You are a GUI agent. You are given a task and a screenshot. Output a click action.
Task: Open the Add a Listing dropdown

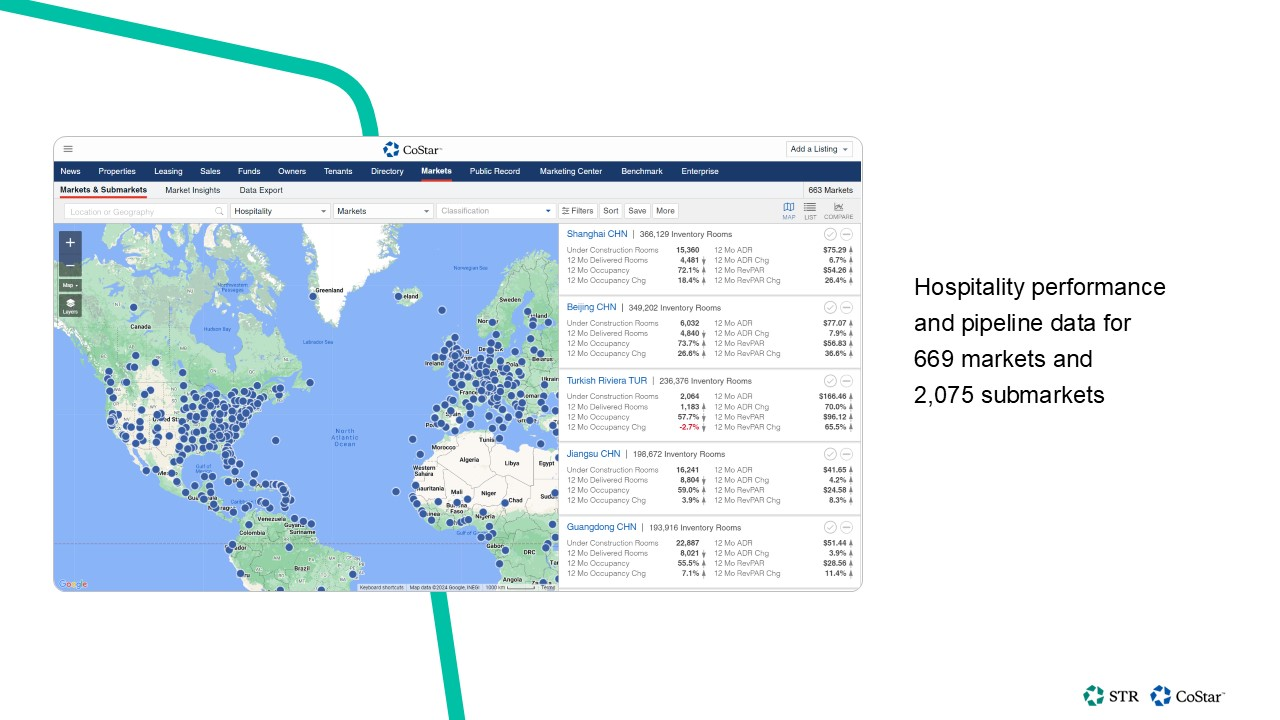pyautogui.click(x=819, y=149)
